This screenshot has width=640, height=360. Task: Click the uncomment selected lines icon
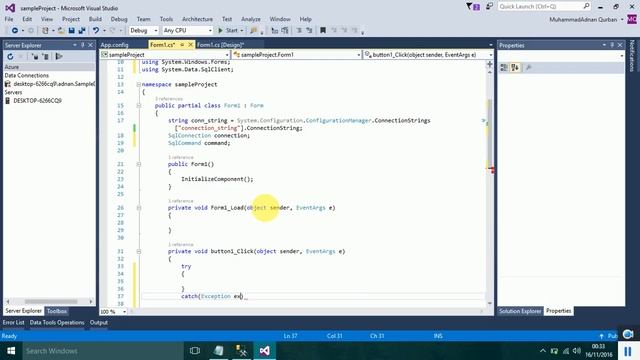tap(309, 31)
